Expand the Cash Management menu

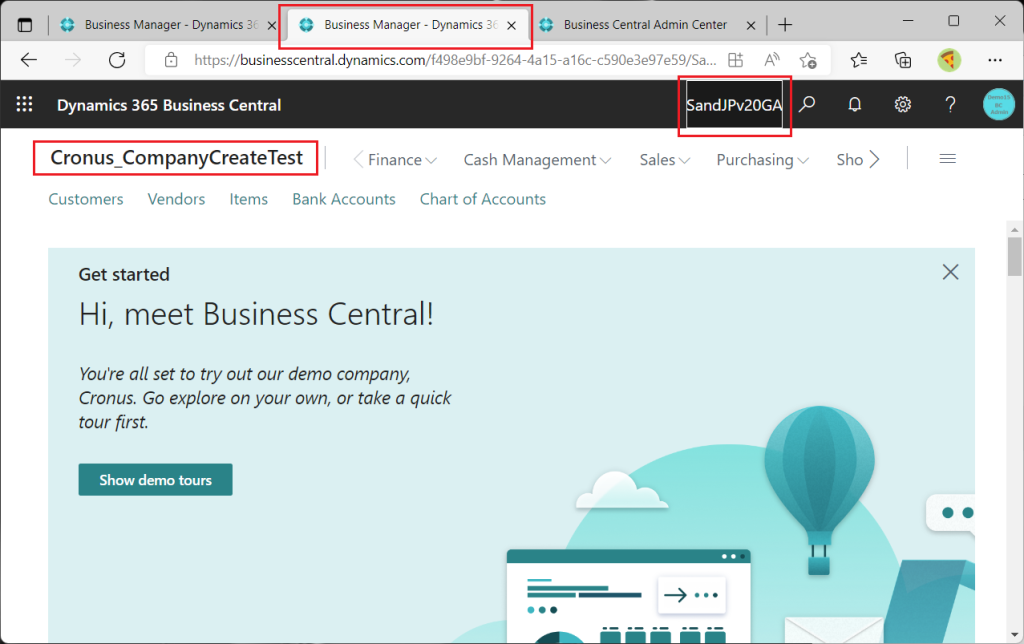(x=537, y=160)
